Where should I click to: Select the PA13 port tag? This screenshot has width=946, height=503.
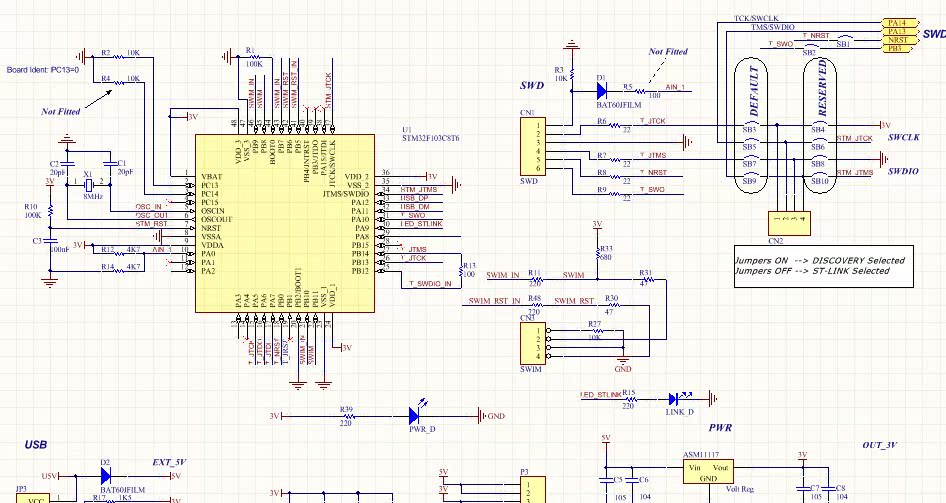[x=900, y=31]
